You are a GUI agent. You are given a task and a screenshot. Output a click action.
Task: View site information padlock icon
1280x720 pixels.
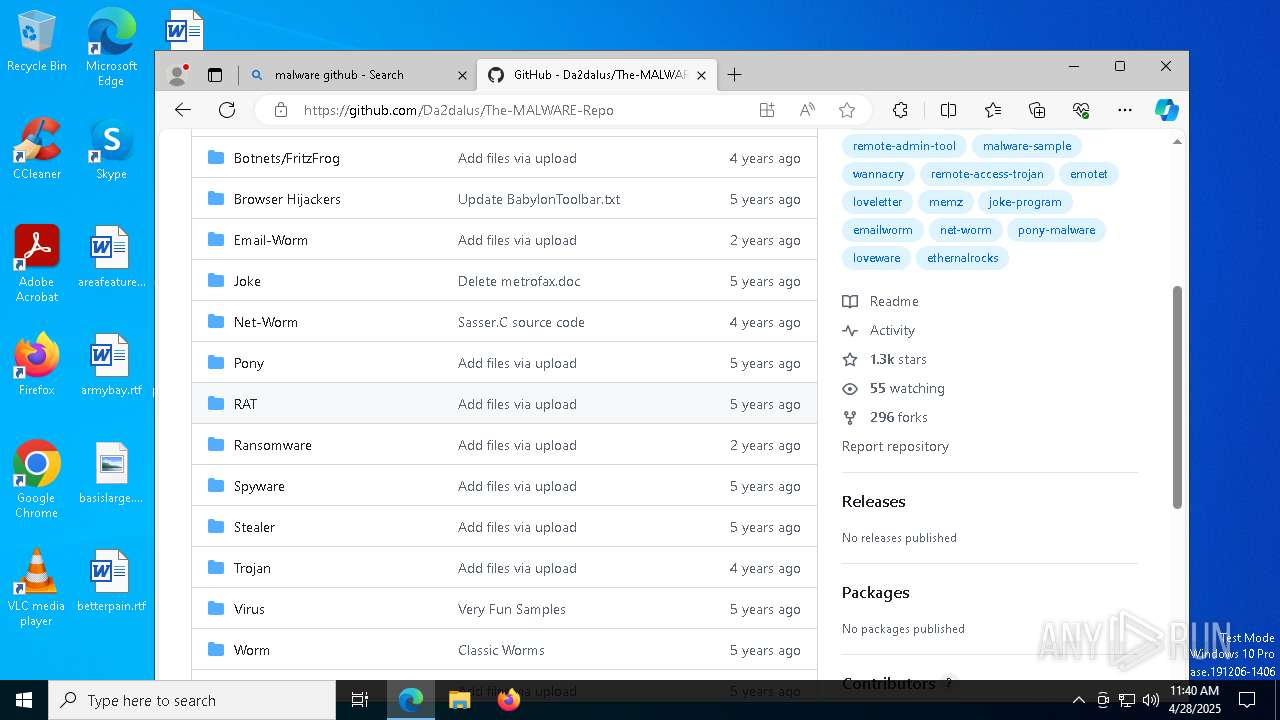(281, 110)
